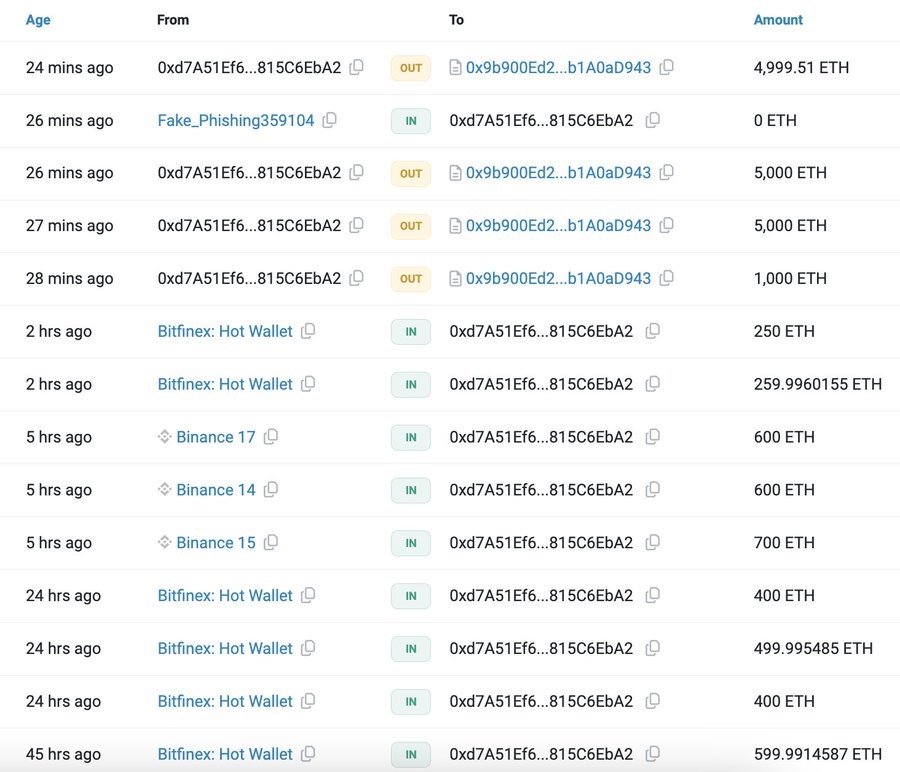Copy sender address in the 1,000 ETH row
This screenshot has width=900, height=772.
pyautogui.click(x=357, y=279)
